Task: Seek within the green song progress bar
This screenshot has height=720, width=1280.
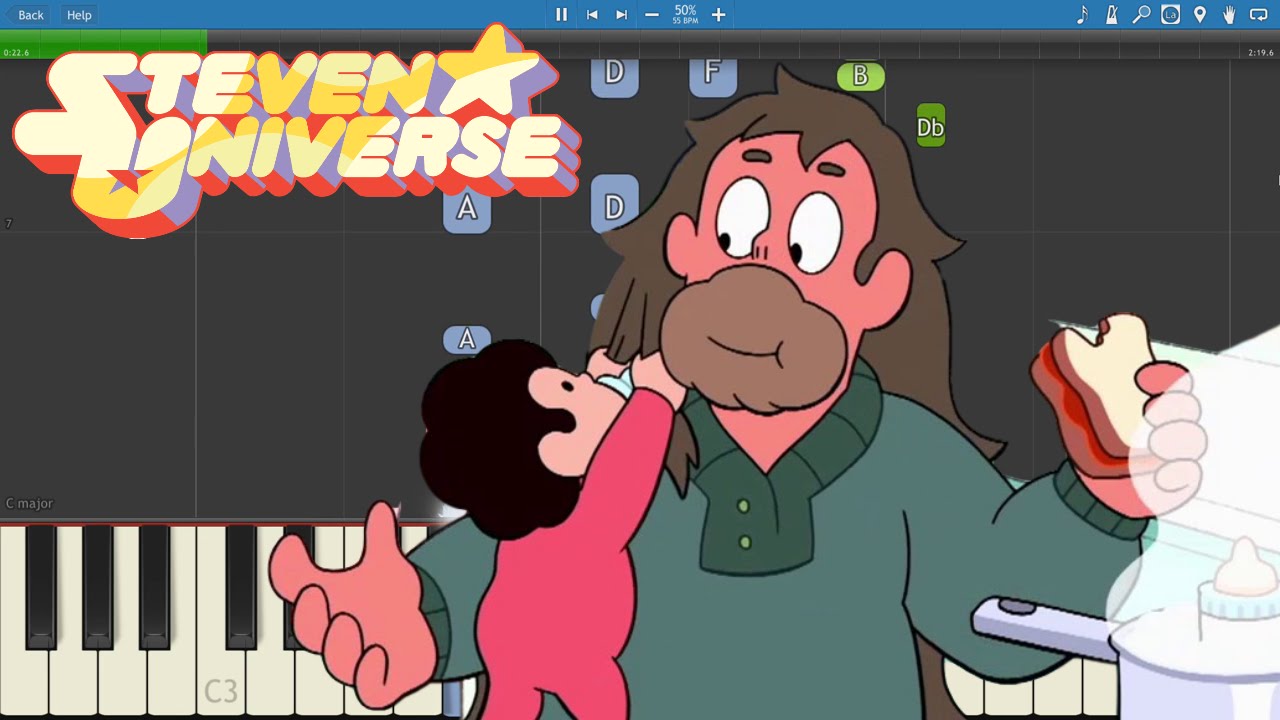Action: coord(104,44)
